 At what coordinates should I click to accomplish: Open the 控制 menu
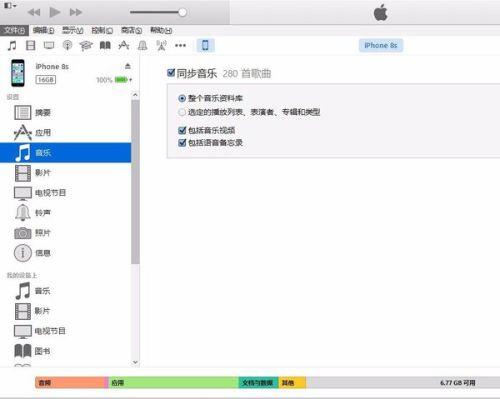pos(102,30)
